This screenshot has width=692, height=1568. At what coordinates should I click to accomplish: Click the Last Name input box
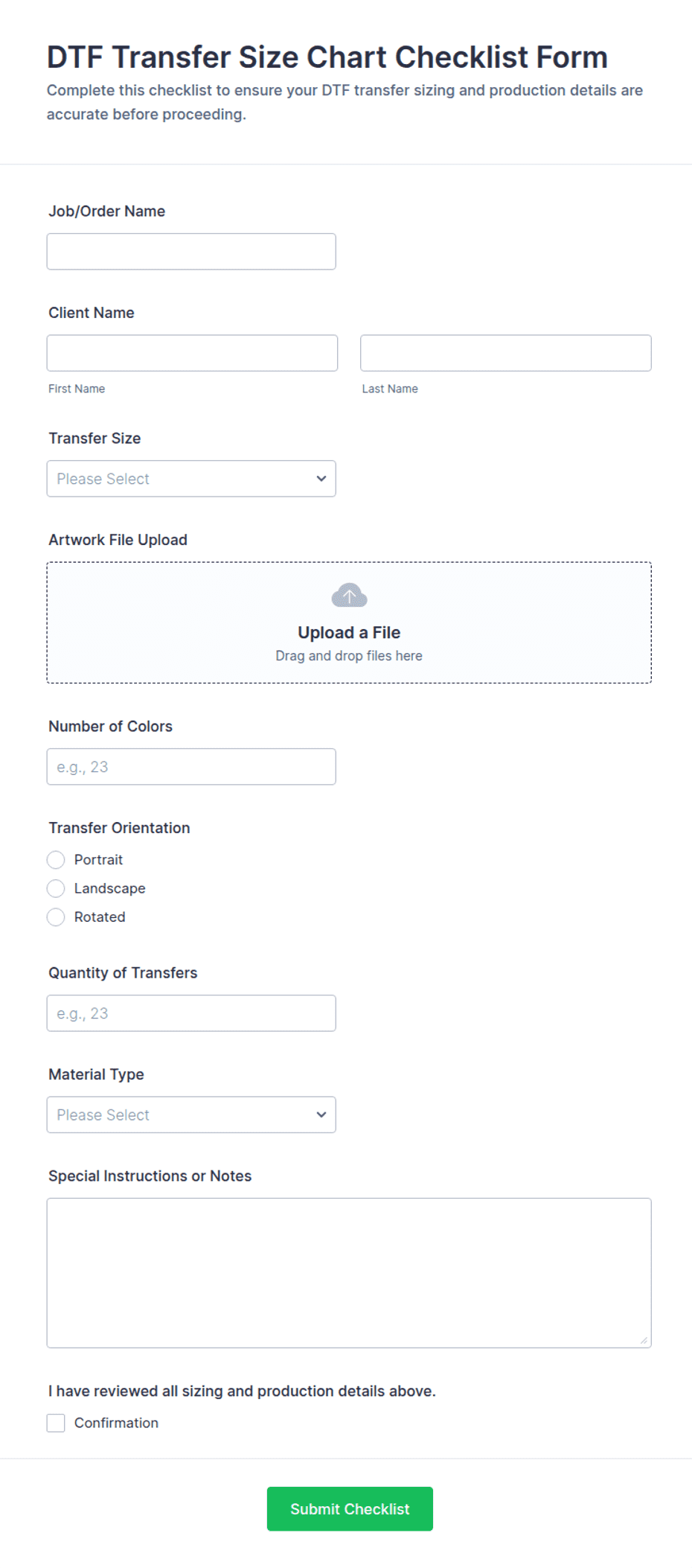click(506, 353)
